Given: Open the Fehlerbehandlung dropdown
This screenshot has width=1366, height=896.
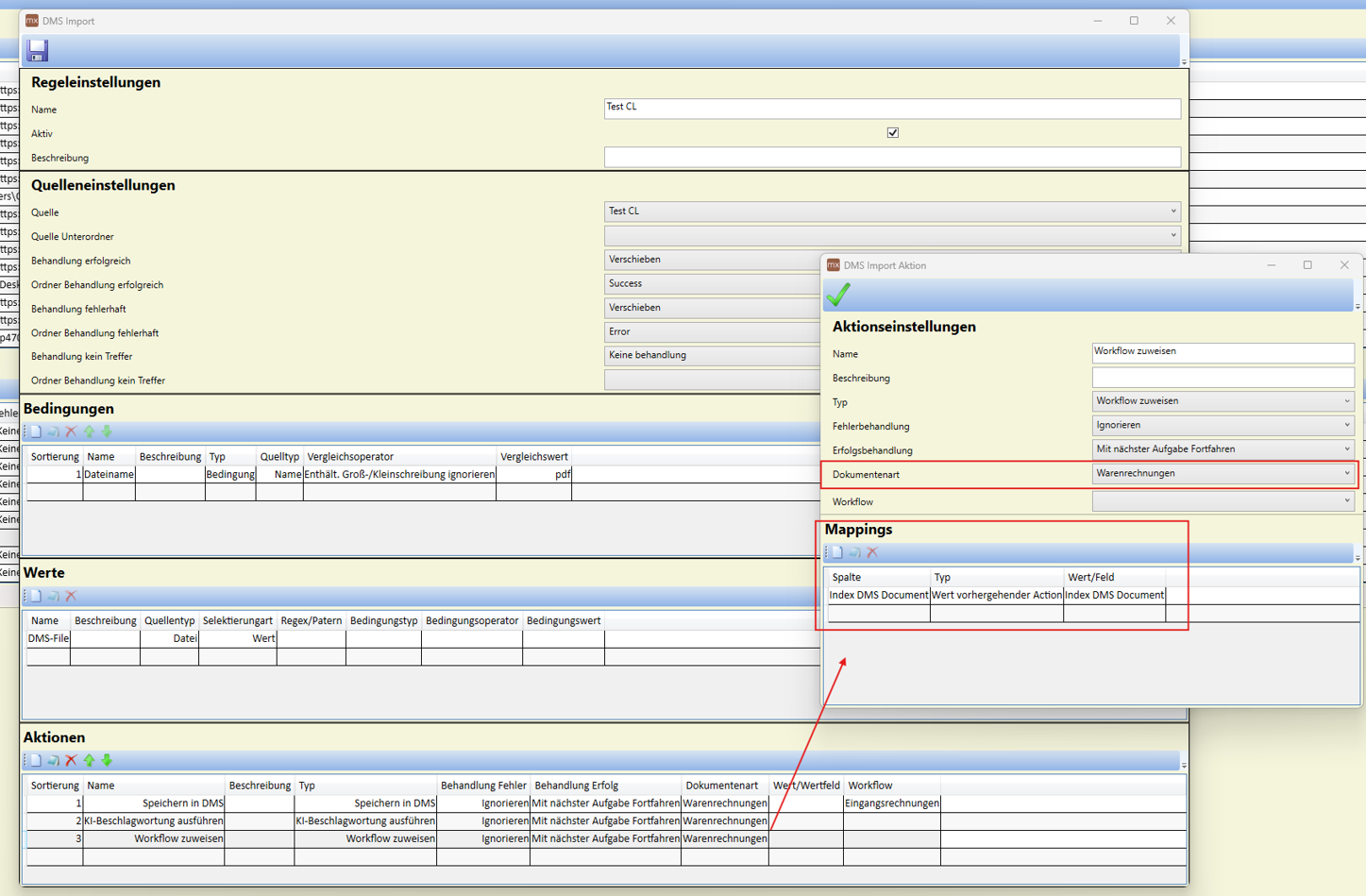Looking at the screenshot, I should 1223,425.
